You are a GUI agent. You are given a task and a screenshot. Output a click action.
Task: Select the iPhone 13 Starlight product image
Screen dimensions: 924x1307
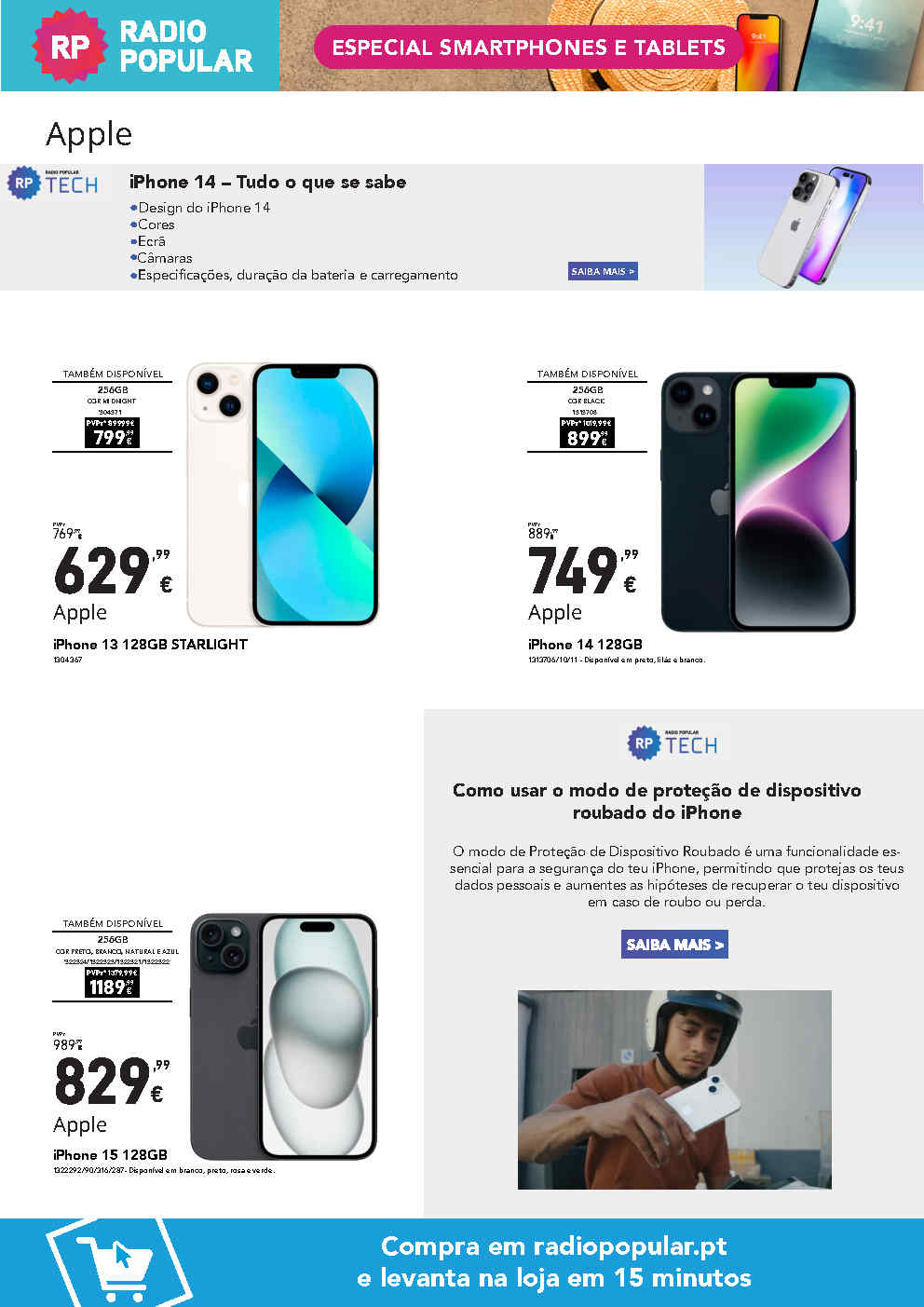tap(282, 495)
